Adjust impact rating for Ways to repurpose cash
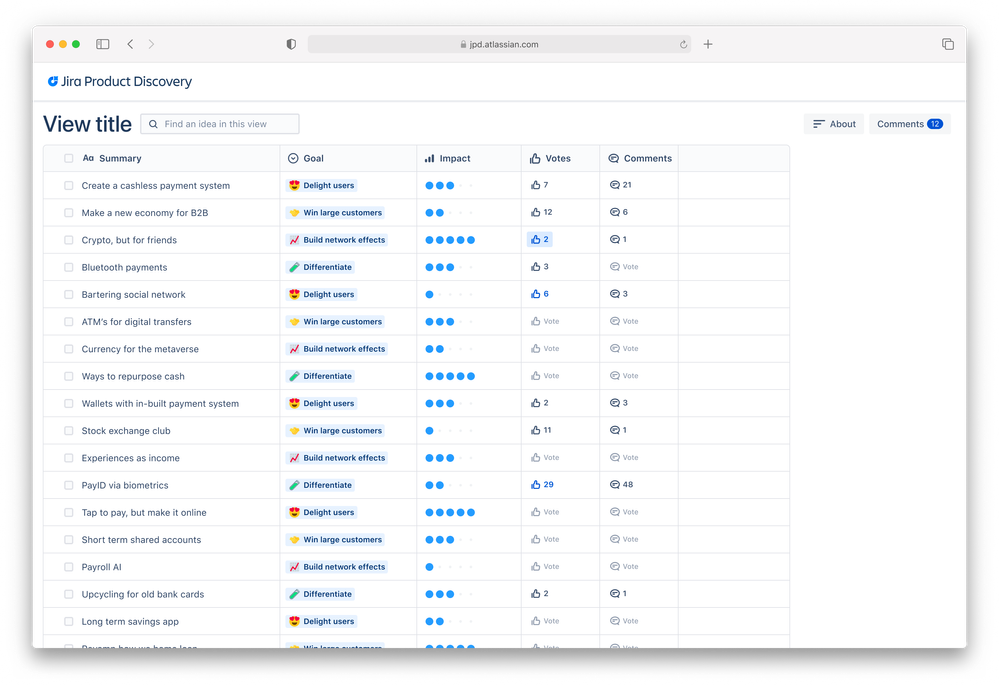This screenshot has width=999, height=685. coord(450,376)
